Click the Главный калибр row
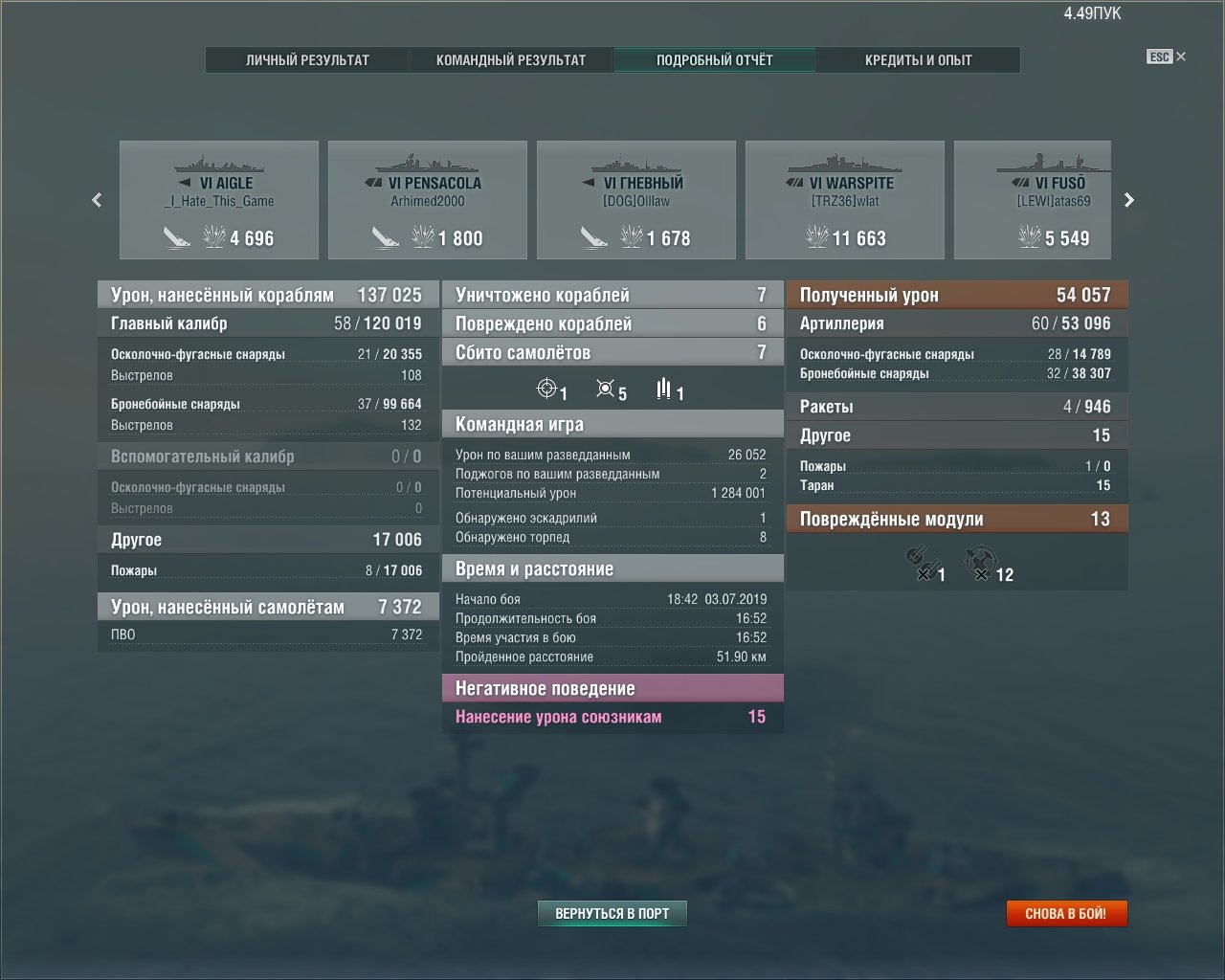This screenshot has width=1225, height=980. [x=268, y=323]
